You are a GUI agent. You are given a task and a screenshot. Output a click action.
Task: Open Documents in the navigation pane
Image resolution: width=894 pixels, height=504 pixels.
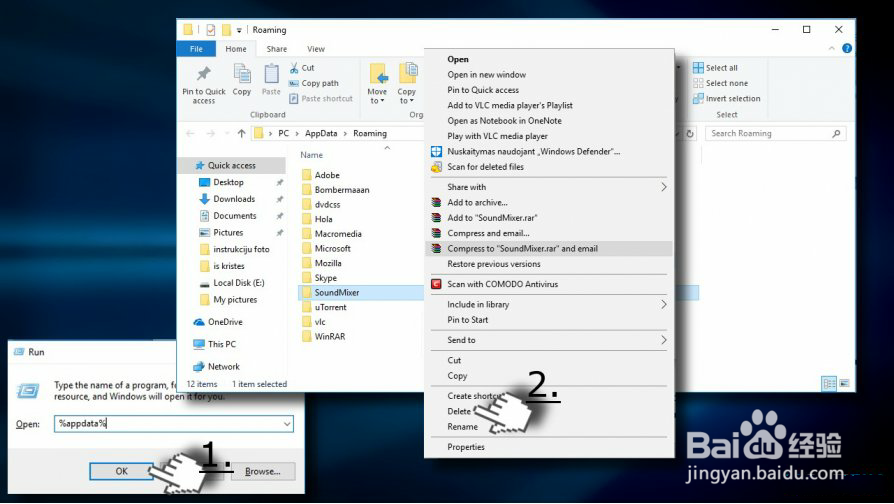pos(234,216)
